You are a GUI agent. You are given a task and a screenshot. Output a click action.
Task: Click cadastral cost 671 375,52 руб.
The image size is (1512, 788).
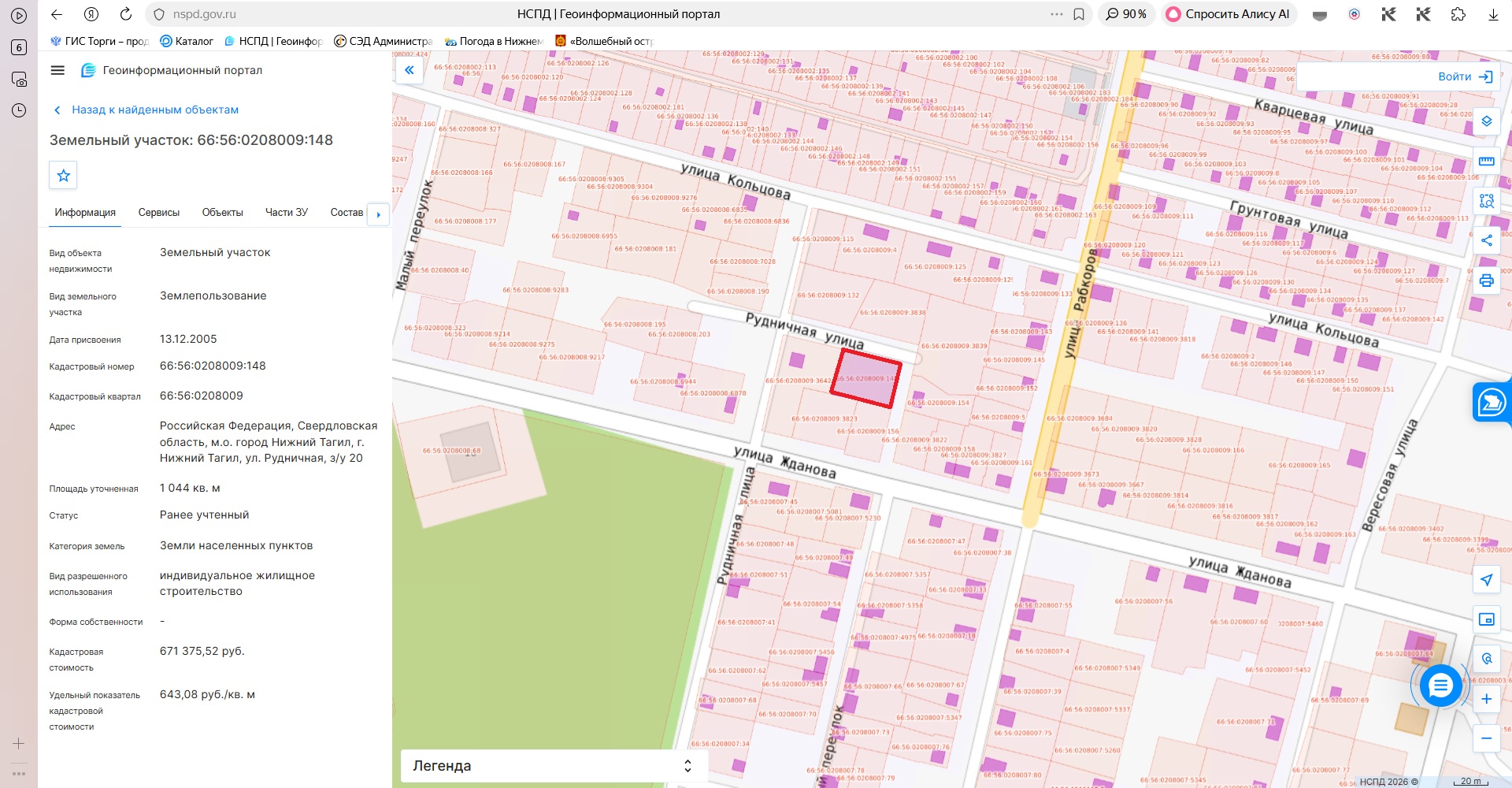tap(202, 651)
